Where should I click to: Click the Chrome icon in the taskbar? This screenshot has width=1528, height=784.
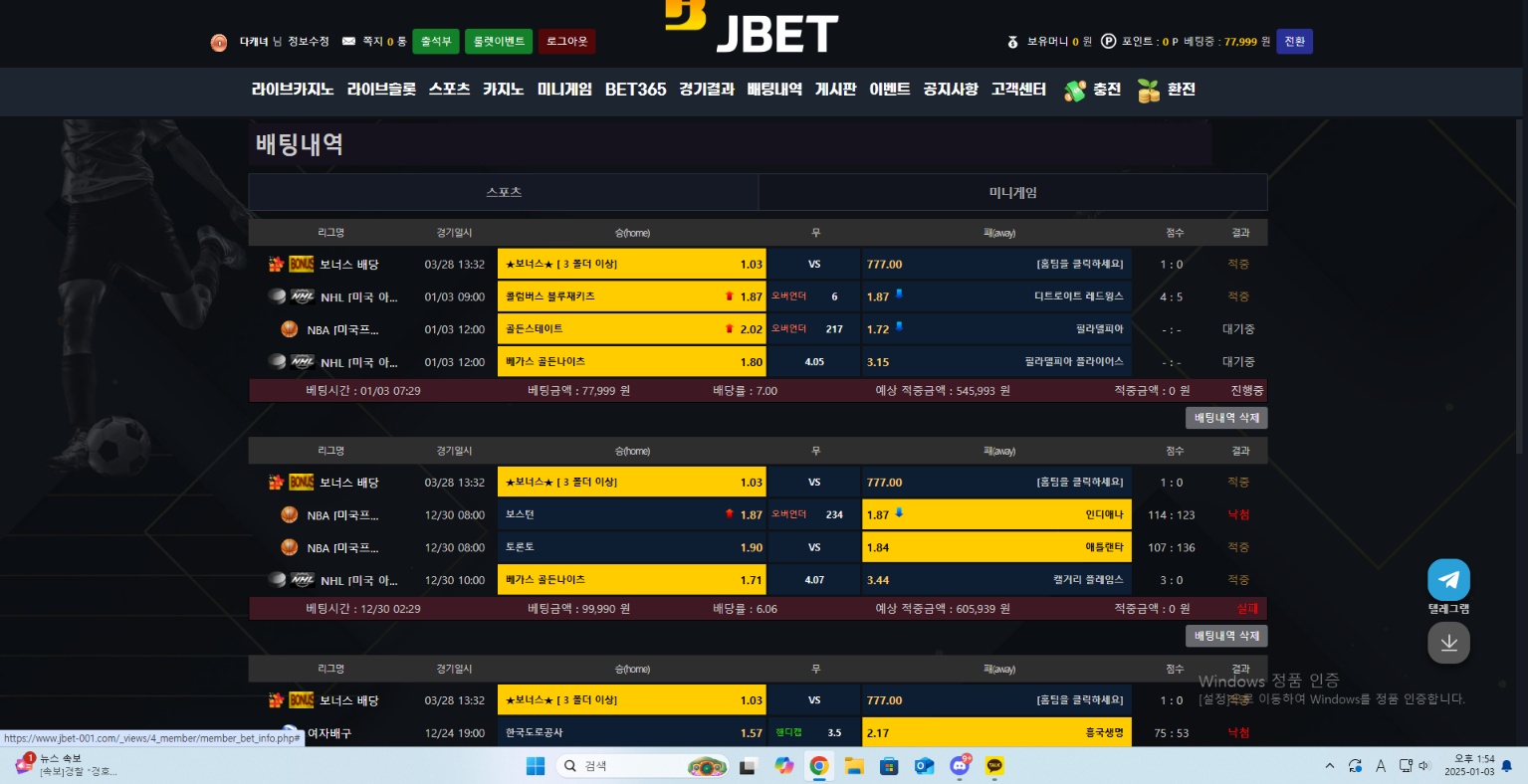819,765
